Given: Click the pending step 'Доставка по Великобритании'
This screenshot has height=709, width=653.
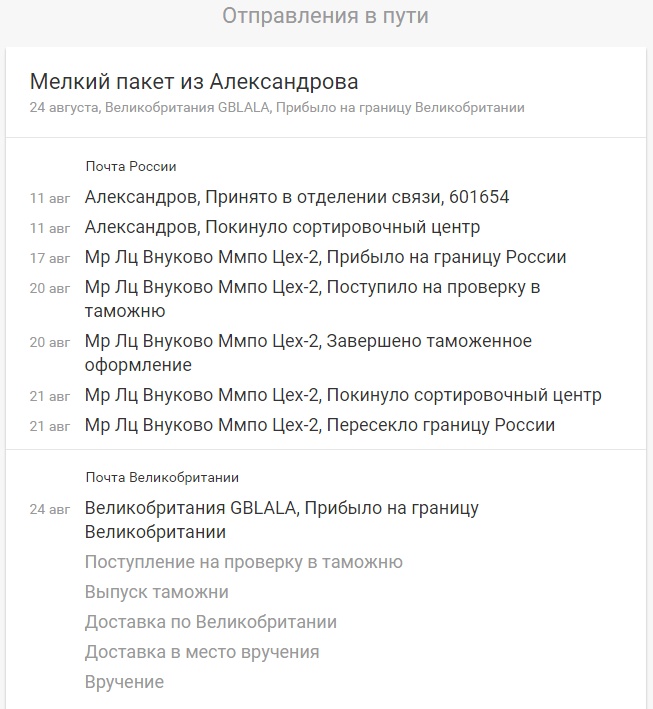Looking at the screenshot, I should click(x=211, y=622).
